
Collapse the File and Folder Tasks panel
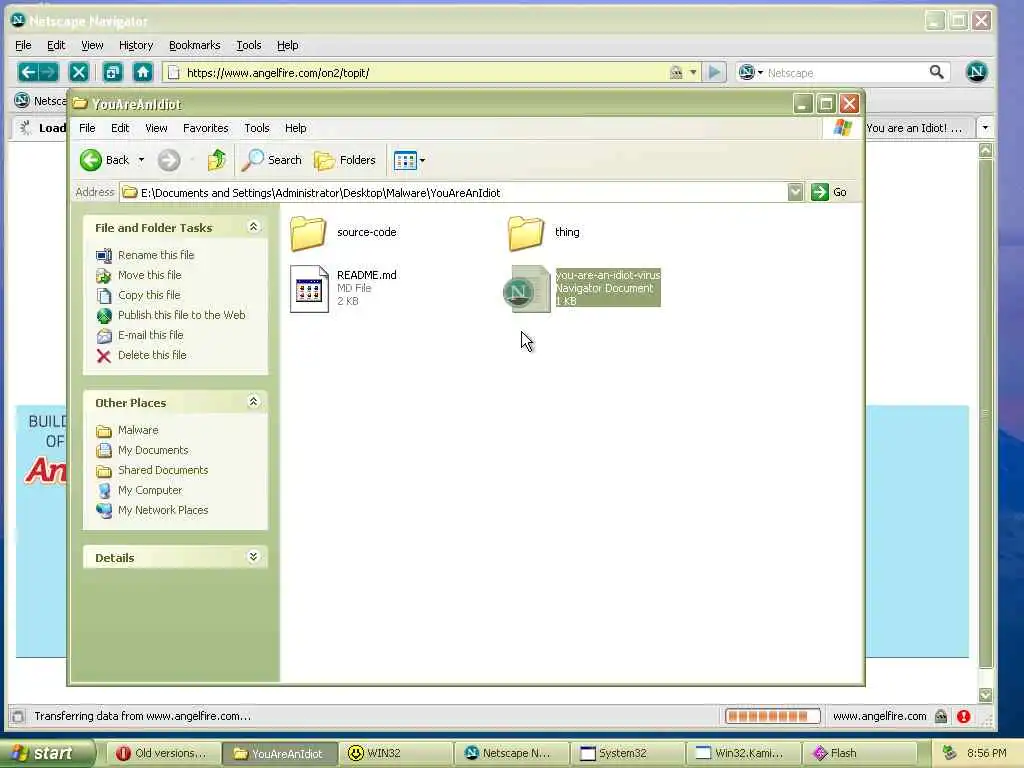(x=253, y=227)
